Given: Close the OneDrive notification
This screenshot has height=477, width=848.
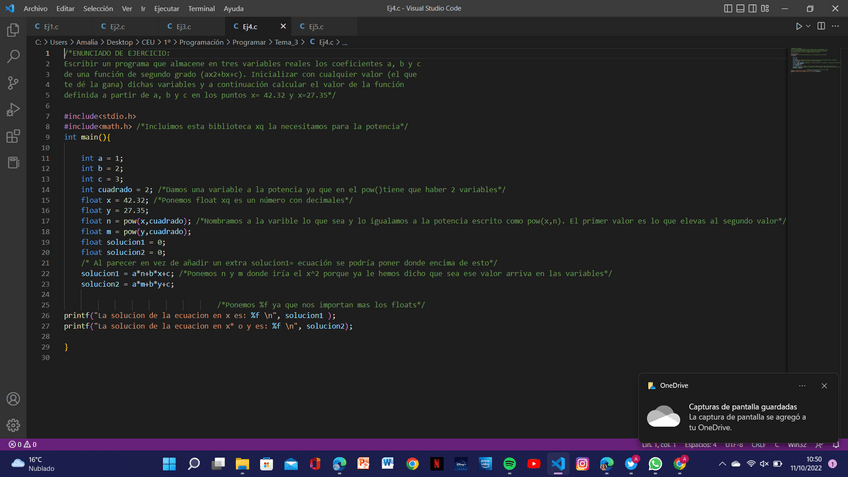Looking at the screenshot, I should [824, 385].
